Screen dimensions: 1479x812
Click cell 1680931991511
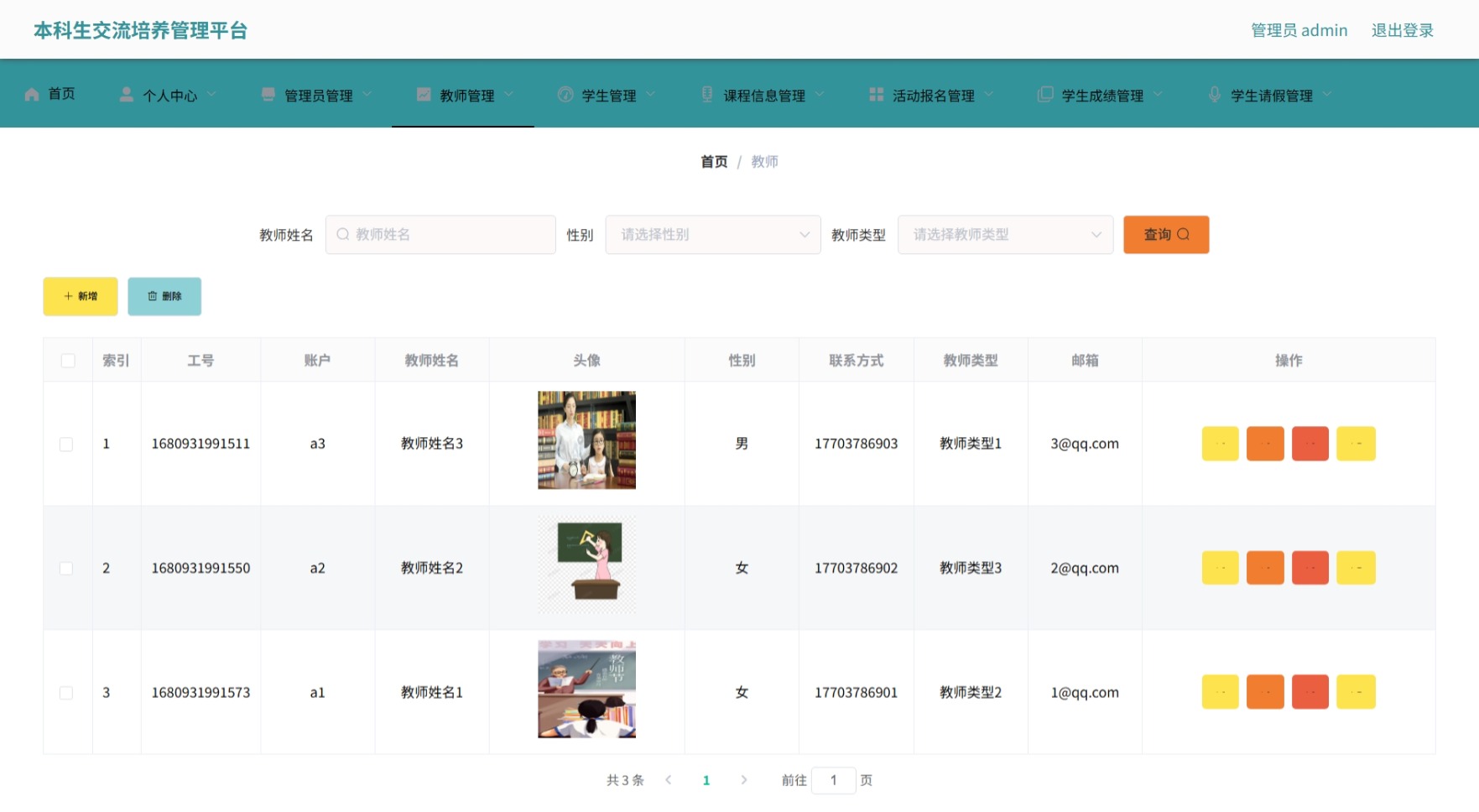pyautogui.click(x=200, y=444)
